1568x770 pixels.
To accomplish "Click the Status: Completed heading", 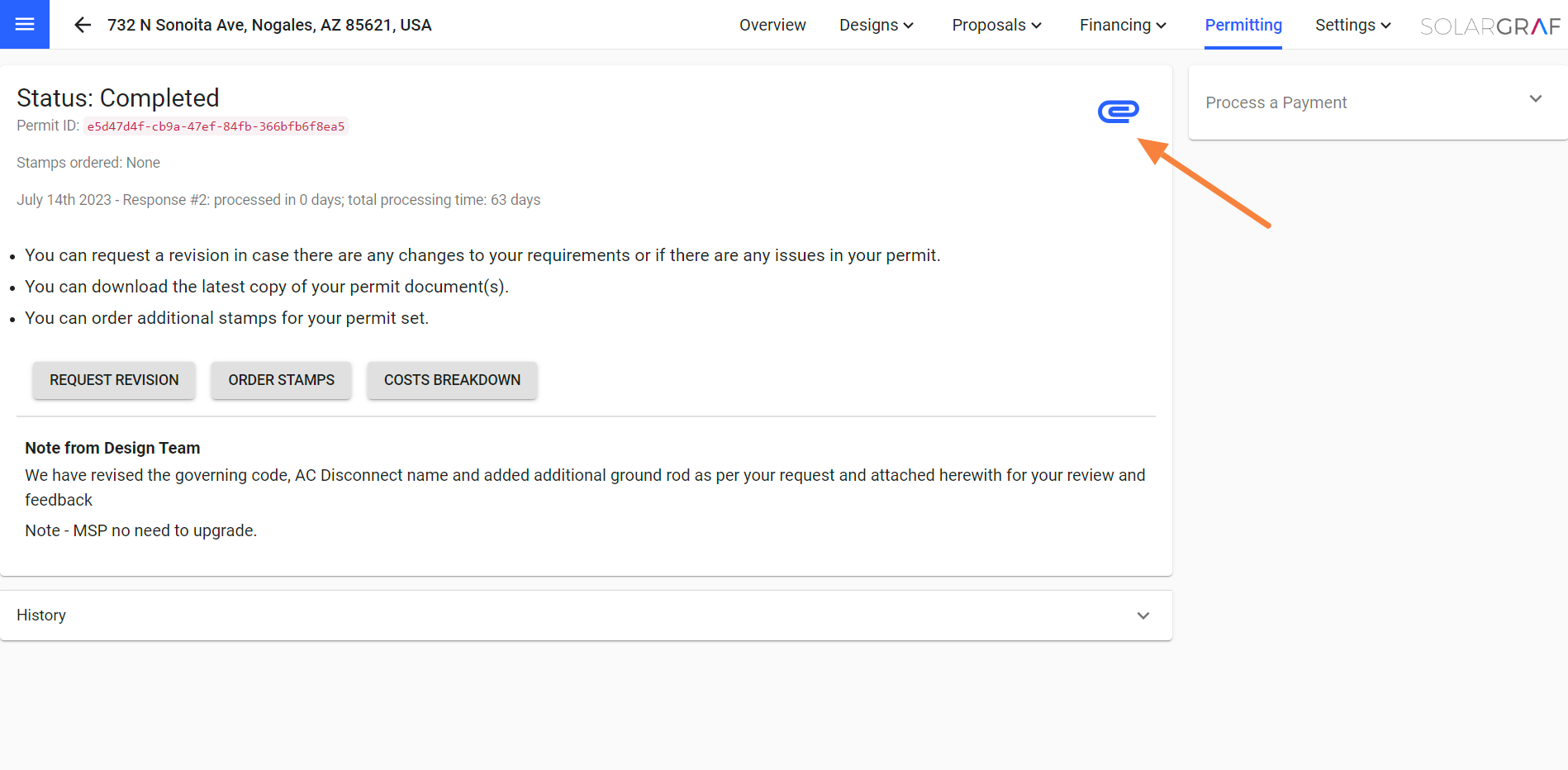I will (118, 97).
